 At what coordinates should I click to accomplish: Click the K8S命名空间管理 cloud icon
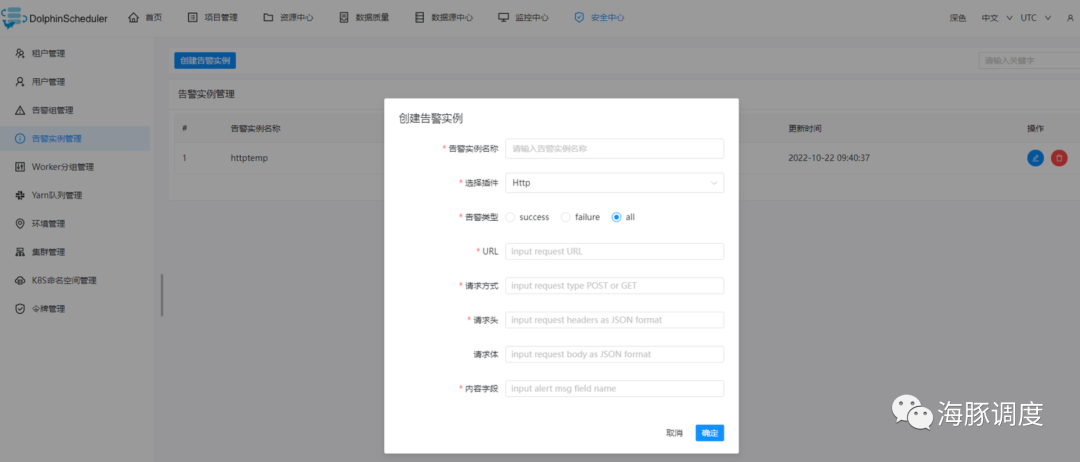click(20, 280)
